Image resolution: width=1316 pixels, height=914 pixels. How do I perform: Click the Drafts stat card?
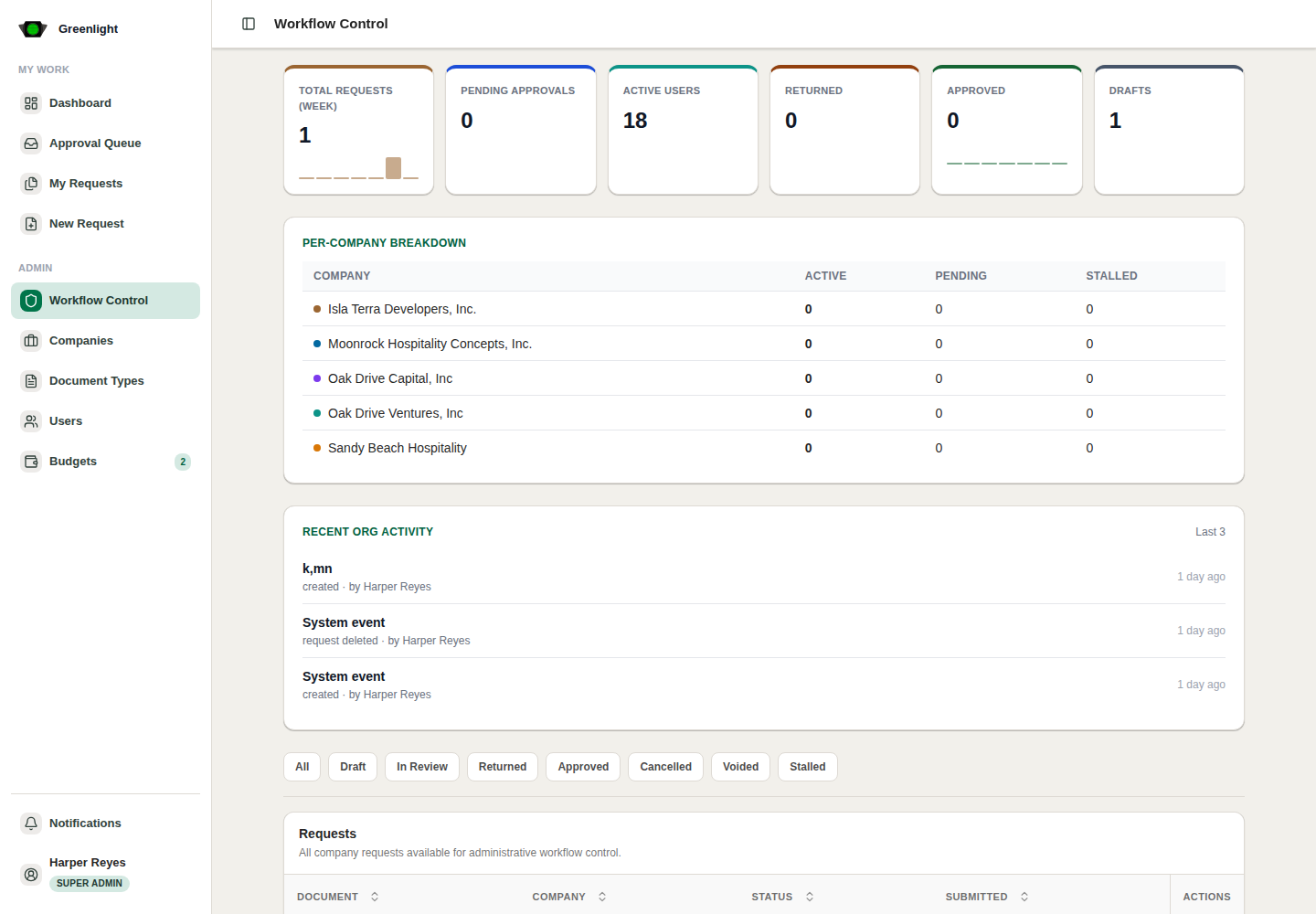pos(1169,130)
